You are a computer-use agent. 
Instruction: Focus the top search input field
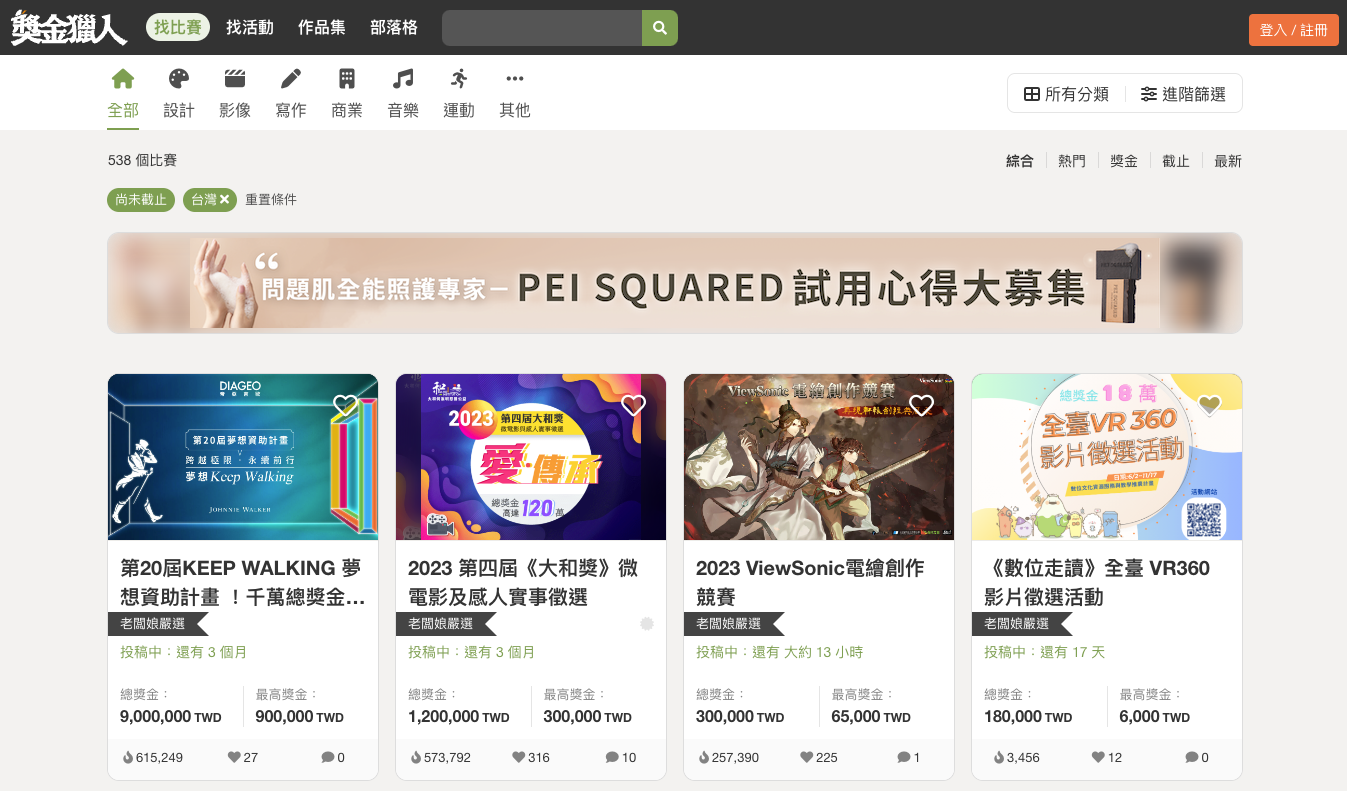pos(542,28)
